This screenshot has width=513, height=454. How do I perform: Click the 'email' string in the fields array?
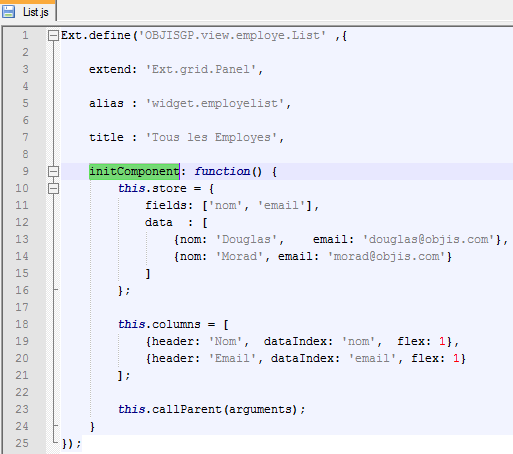(281, 205)
